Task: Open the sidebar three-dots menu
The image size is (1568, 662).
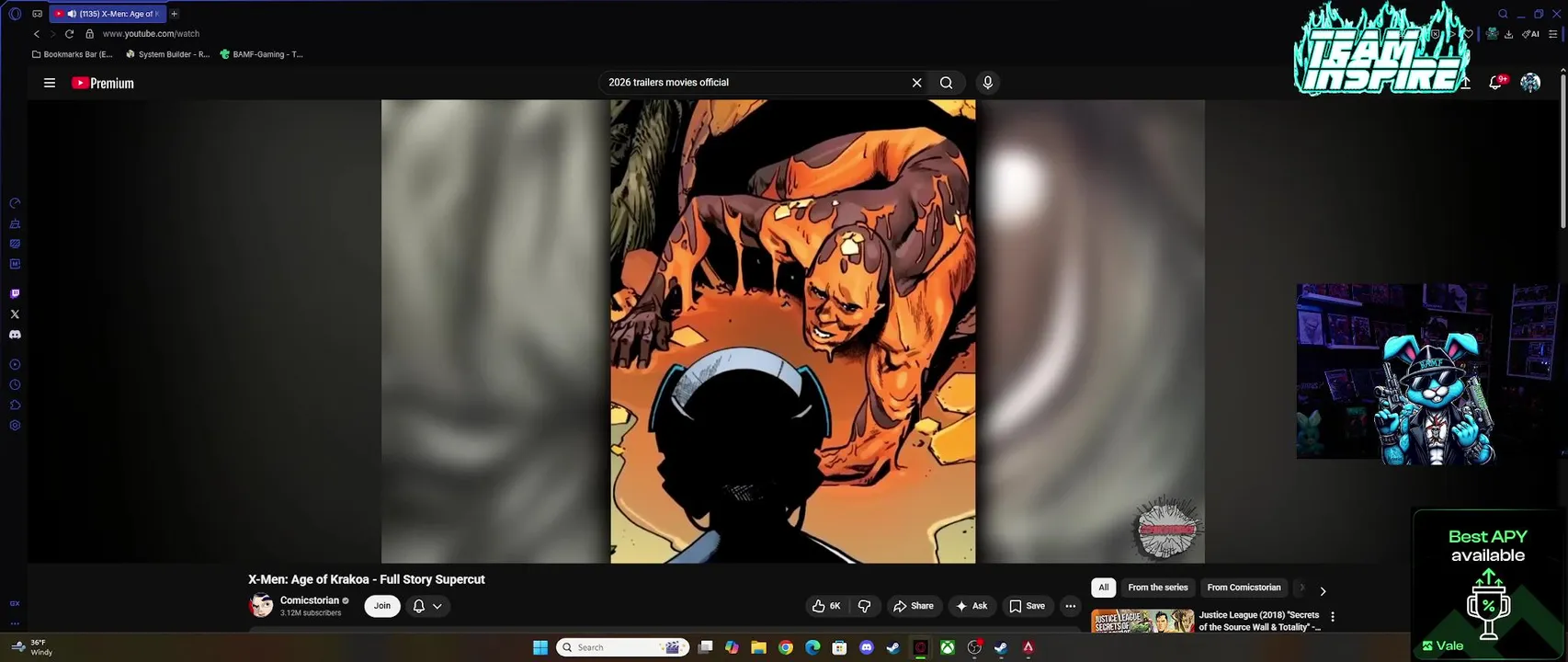Action: (15, 623)
